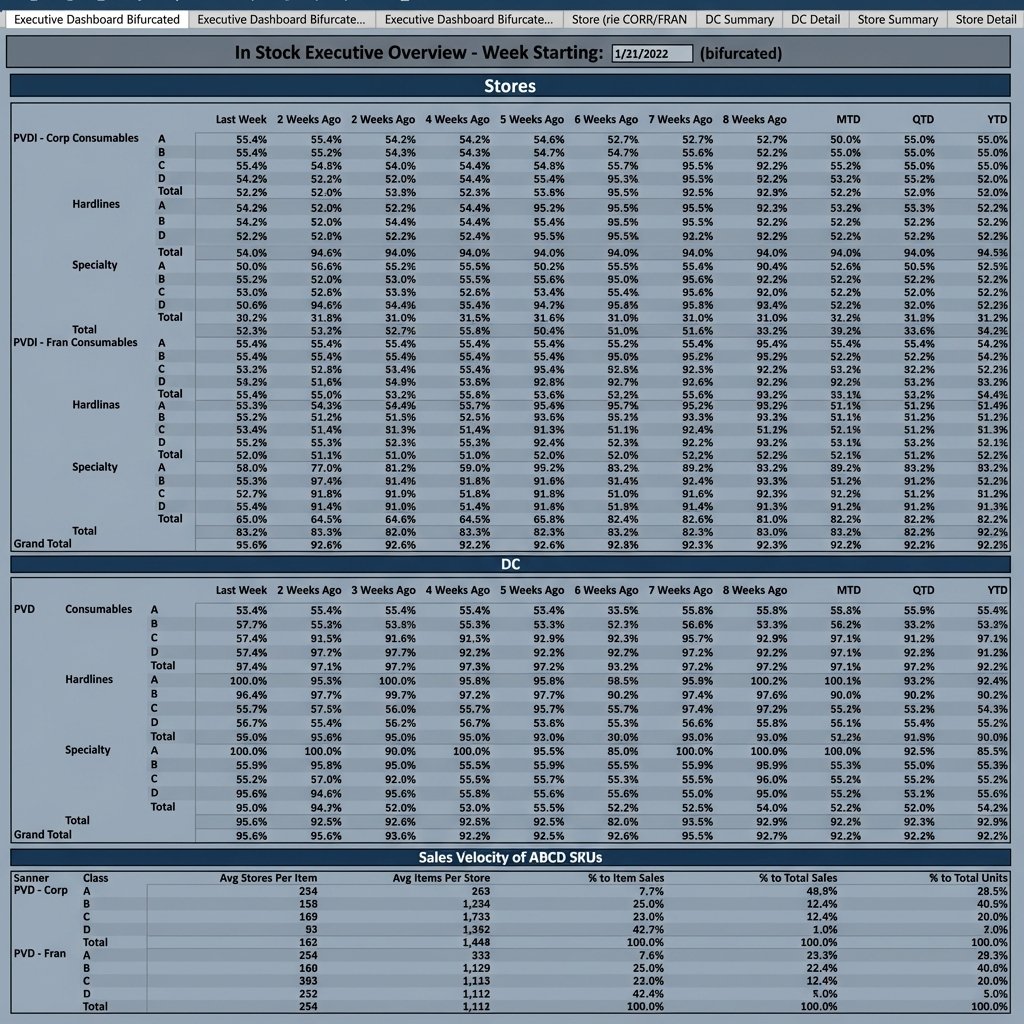Click the third Executive Dashboard Bifurcated tab

coord(468,18)
